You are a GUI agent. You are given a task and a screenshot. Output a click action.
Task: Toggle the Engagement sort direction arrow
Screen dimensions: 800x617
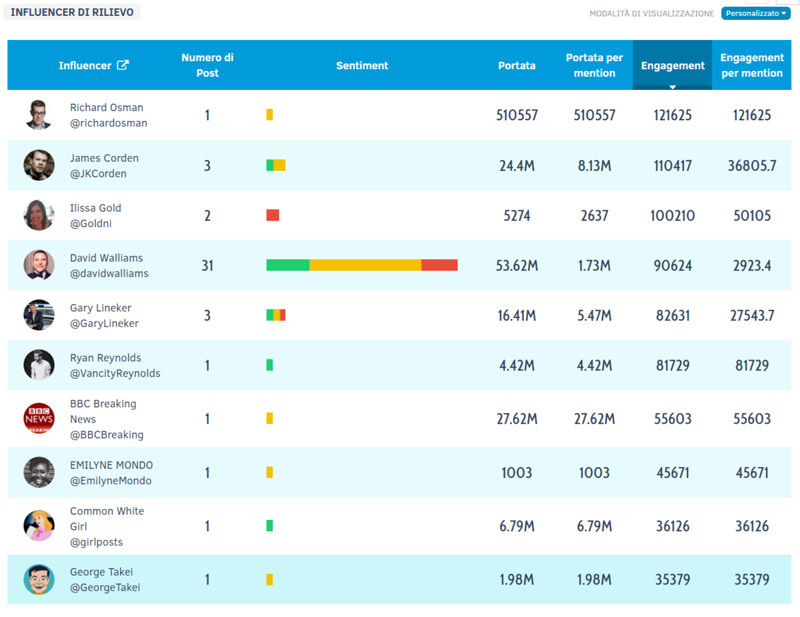point(672,87)
